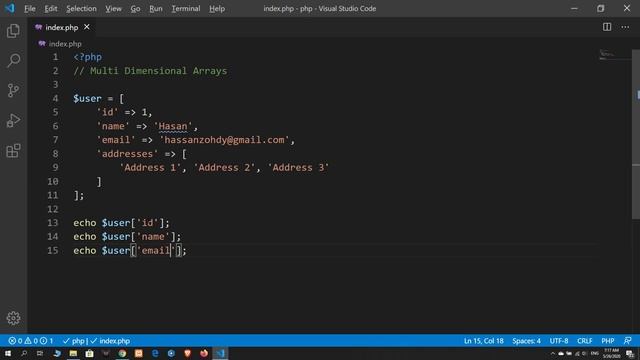640x360 pixels.
Task: Change end of line sequence via CRLF
Action: click(584, 341)
